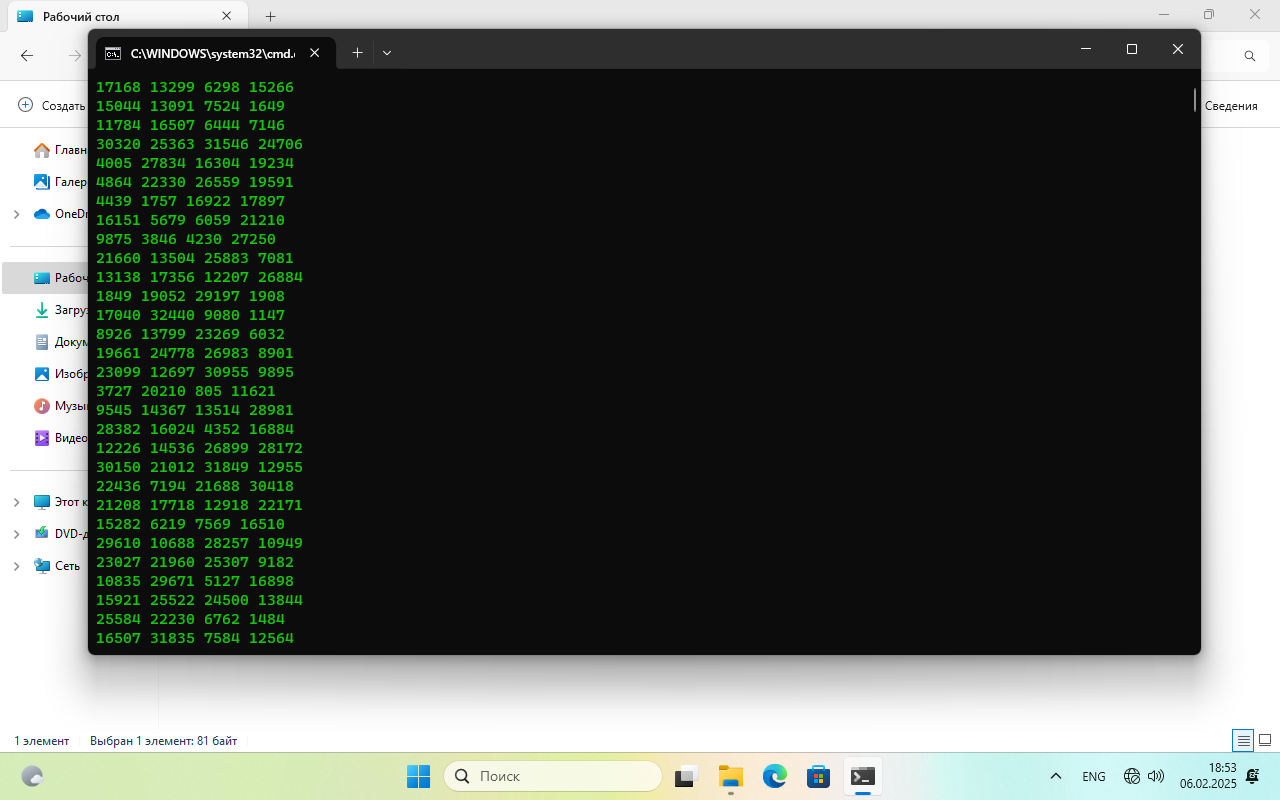Select Сеть network icon in sidebar
1280x800 pixels.
(x=42, y=566)
